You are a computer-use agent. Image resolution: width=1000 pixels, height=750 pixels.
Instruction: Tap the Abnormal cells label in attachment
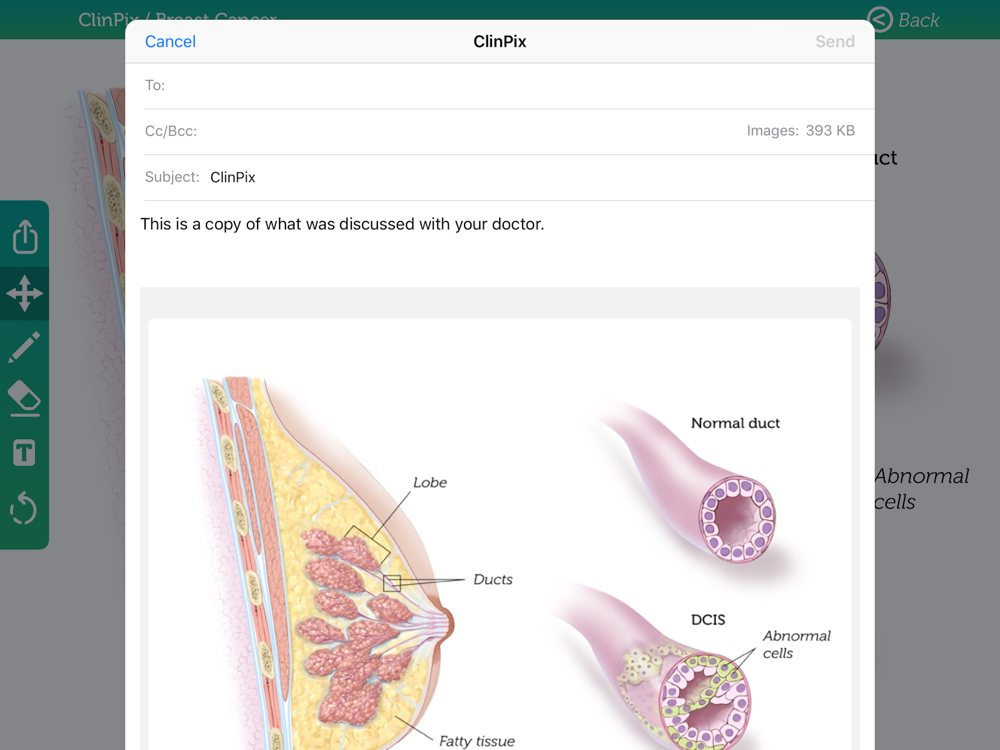coord(797,644)
